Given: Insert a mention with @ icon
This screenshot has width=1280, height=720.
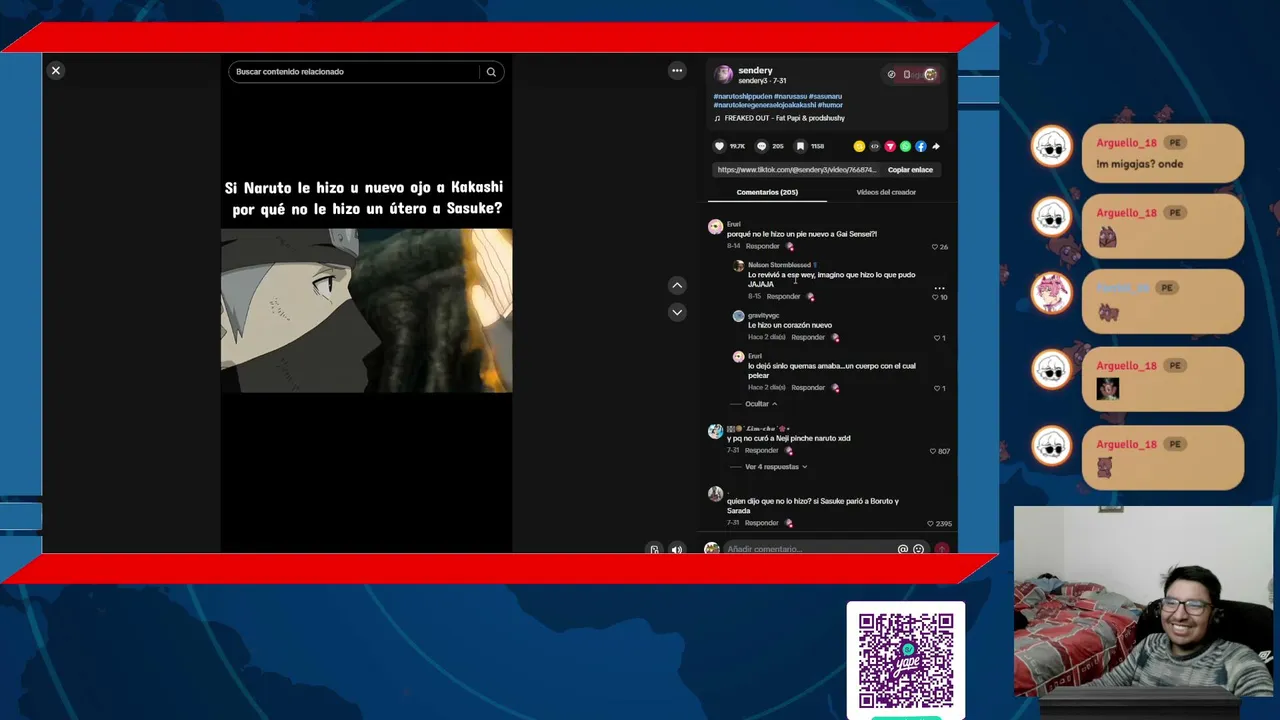Looking at the screenshot, I should pyautogui.click(x=903, y=549).
